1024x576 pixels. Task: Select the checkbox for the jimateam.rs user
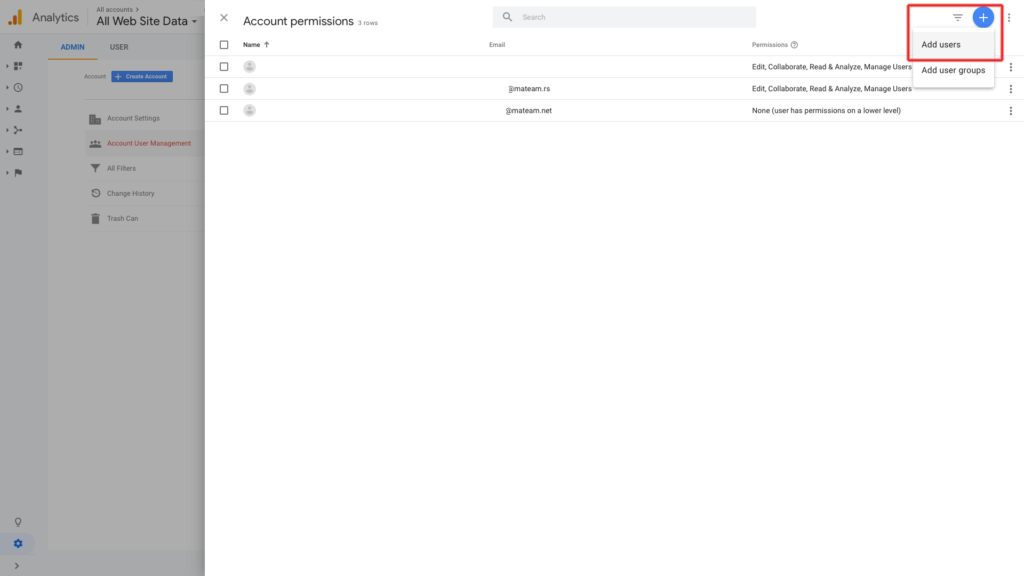point(223,88)
